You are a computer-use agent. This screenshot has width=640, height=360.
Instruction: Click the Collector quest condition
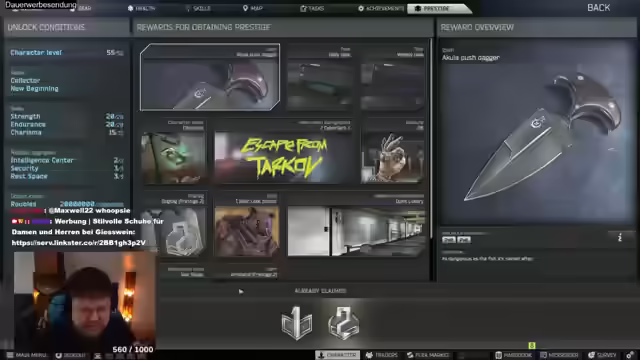coord(25,80)
